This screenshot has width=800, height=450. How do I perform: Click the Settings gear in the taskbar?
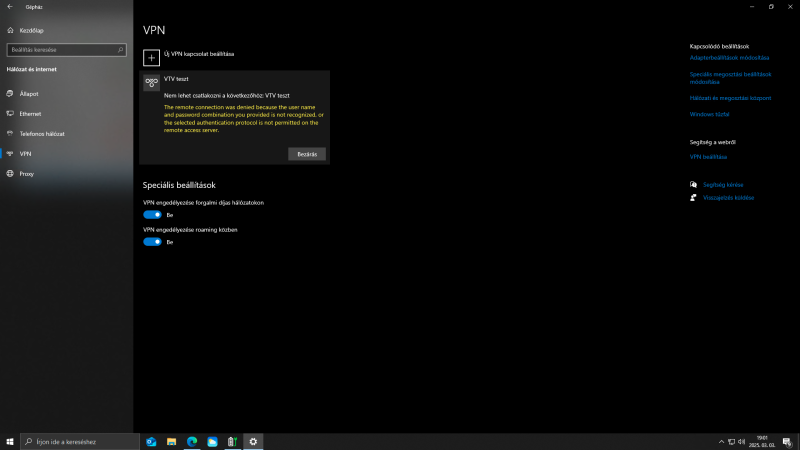pyautogui.click(x=253, y=442)
